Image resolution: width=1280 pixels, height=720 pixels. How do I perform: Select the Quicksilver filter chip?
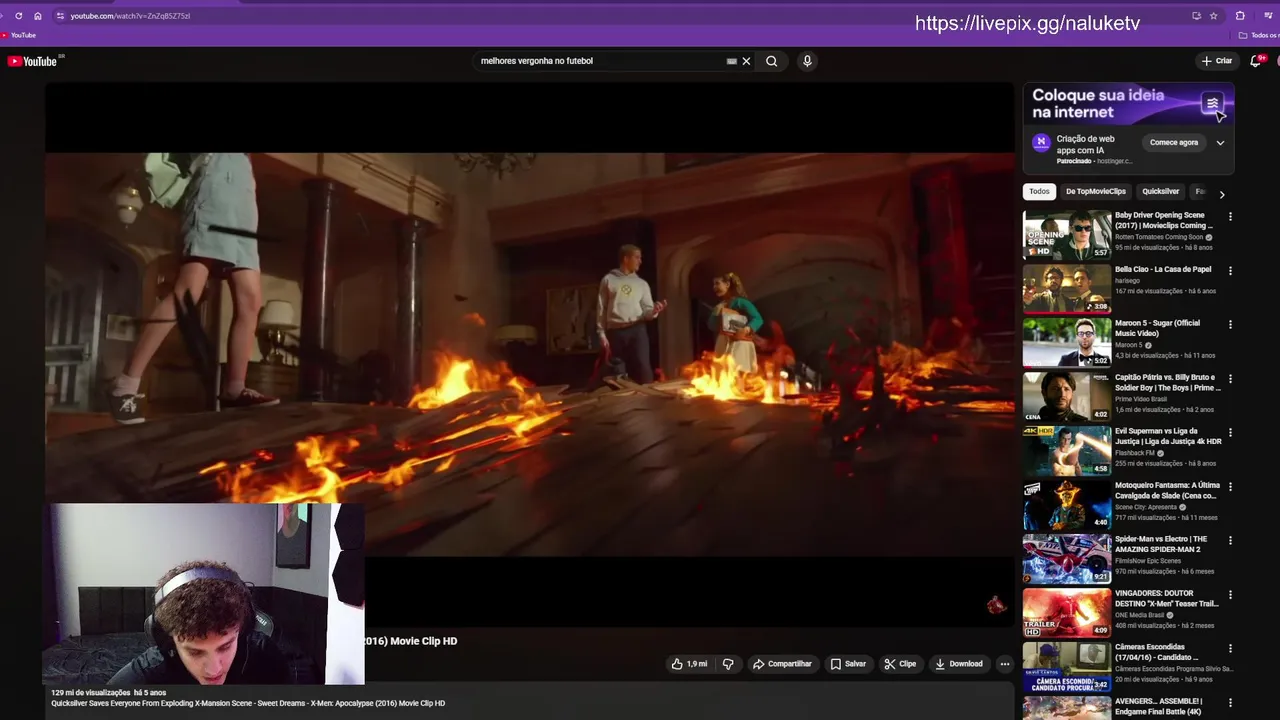click(x=1161, y=192)
